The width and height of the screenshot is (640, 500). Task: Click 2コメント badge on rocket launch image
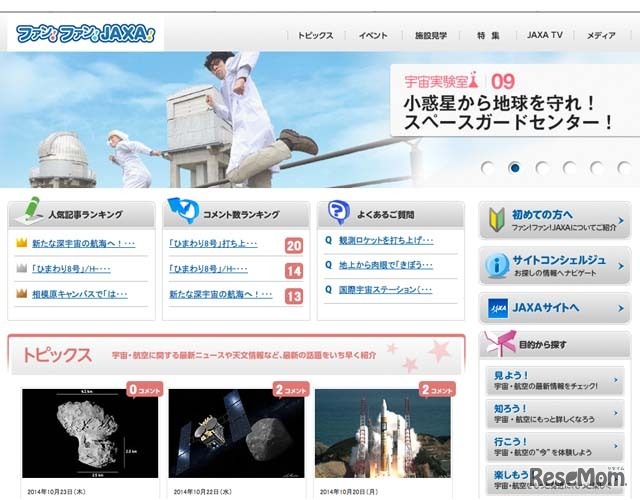point(437,390)
